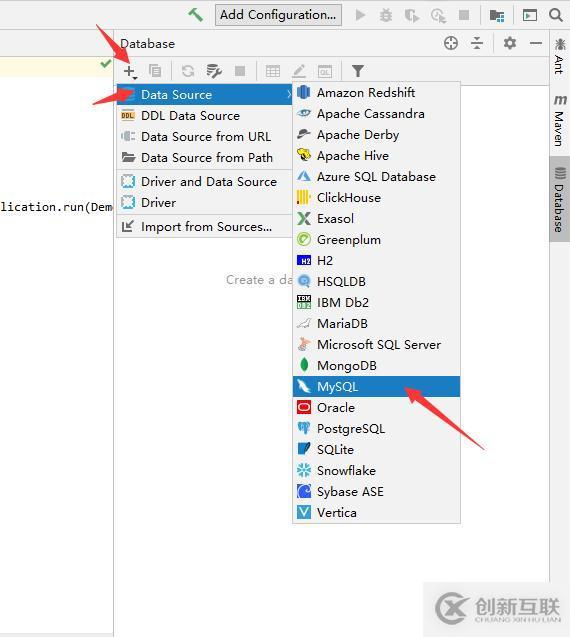Click the Profiler run icon

438,16
